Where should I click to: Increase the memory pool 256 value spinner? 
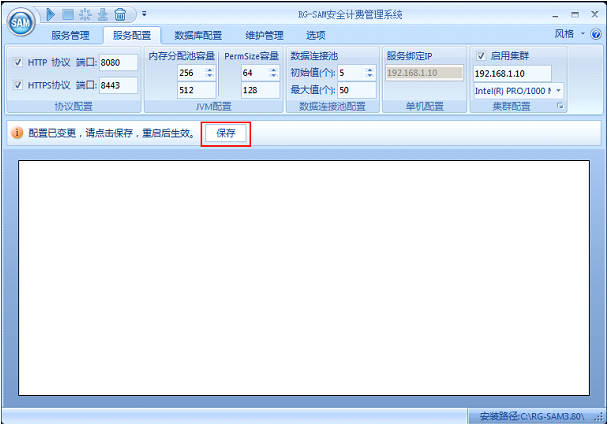tap(209, 70)
